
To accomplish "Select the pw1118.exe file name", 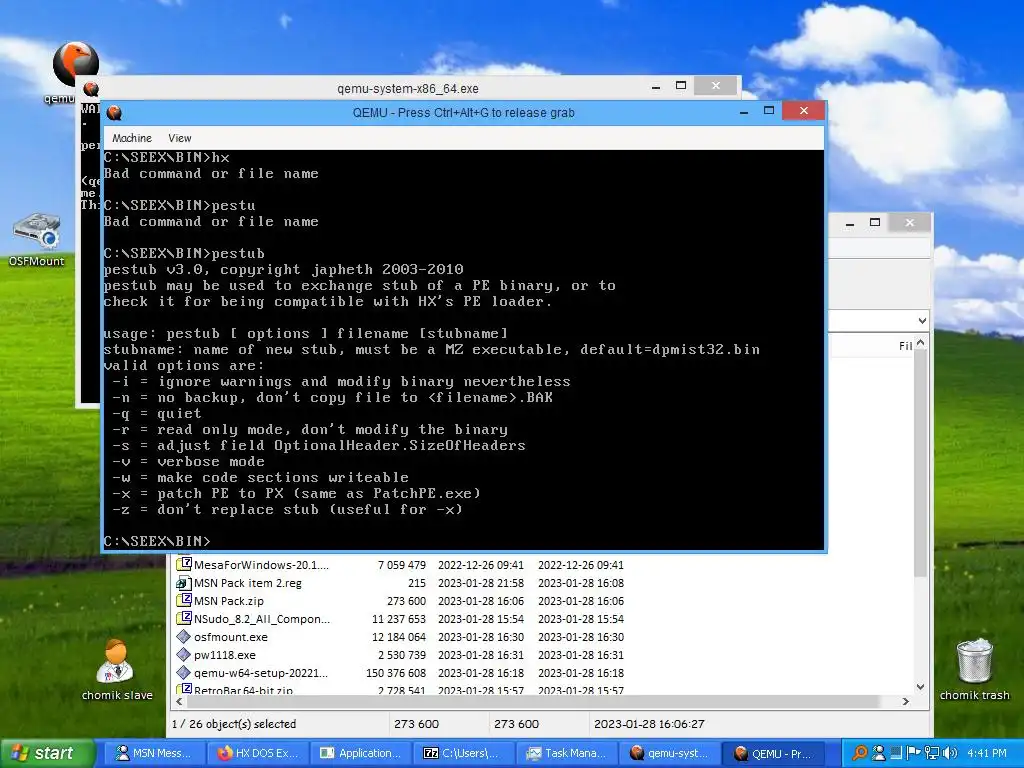I will click(x=225, y=655).
